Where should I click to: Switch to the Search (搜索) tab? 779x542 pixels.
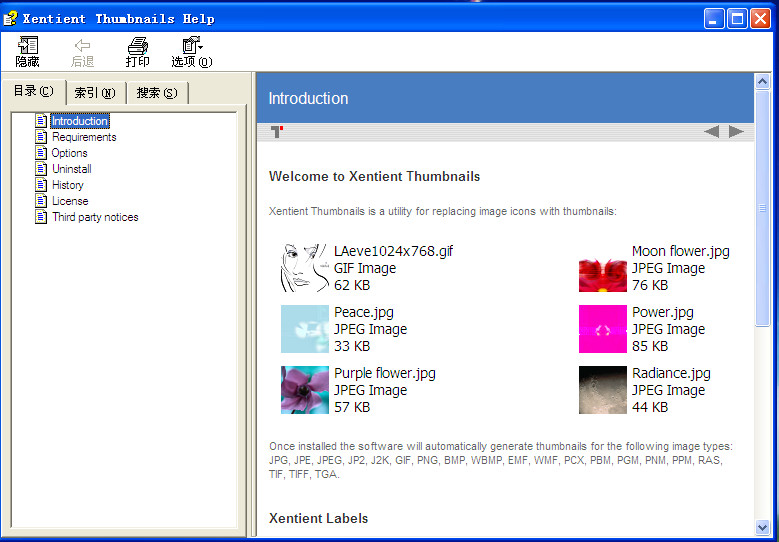157,93
